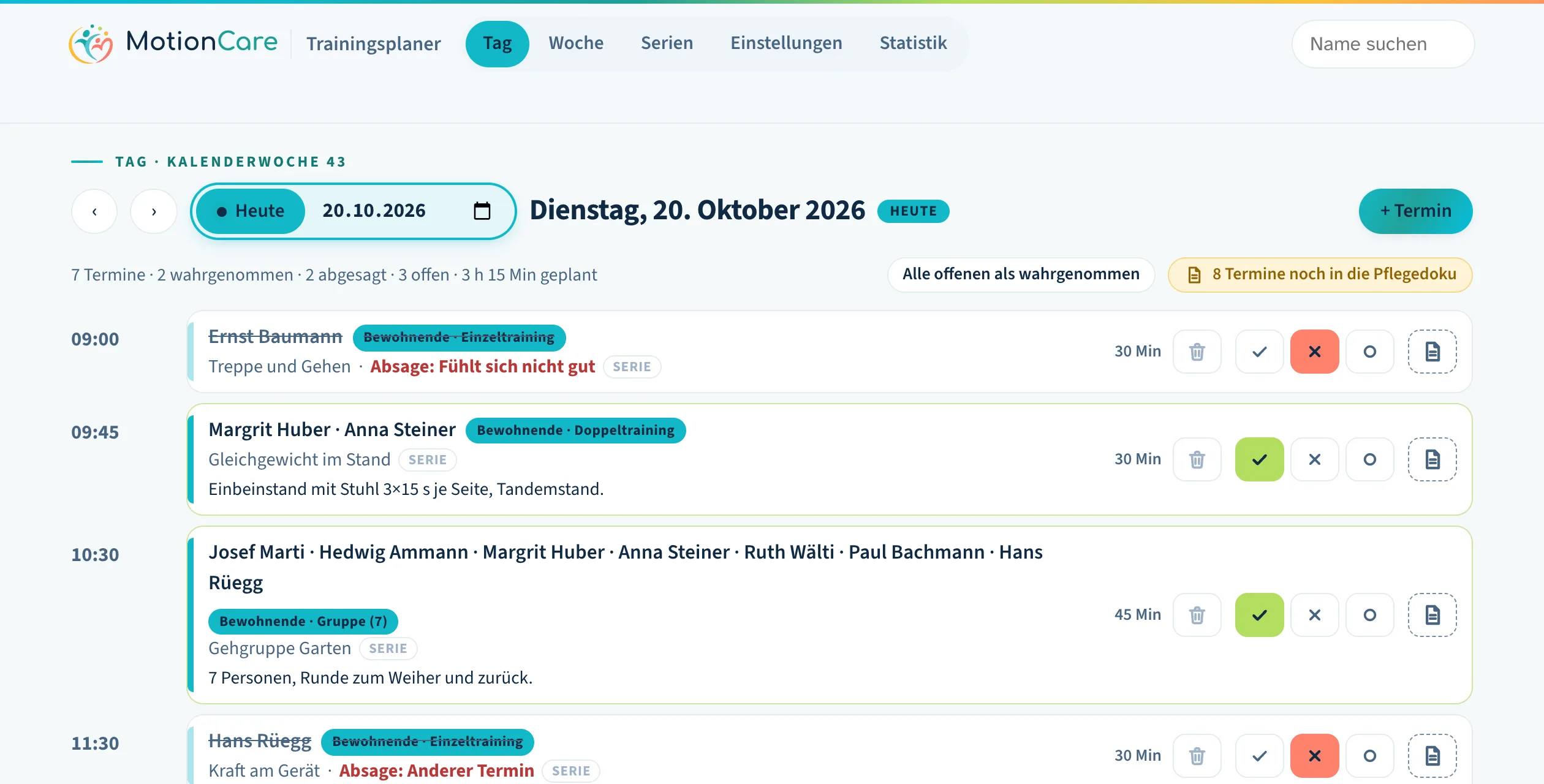Image resolution: width=1544 pixels, height=784 pixels.
Task: Set Ernst Baumann appointment to open
Action: pyautogui.click(x=1369, y=352)
